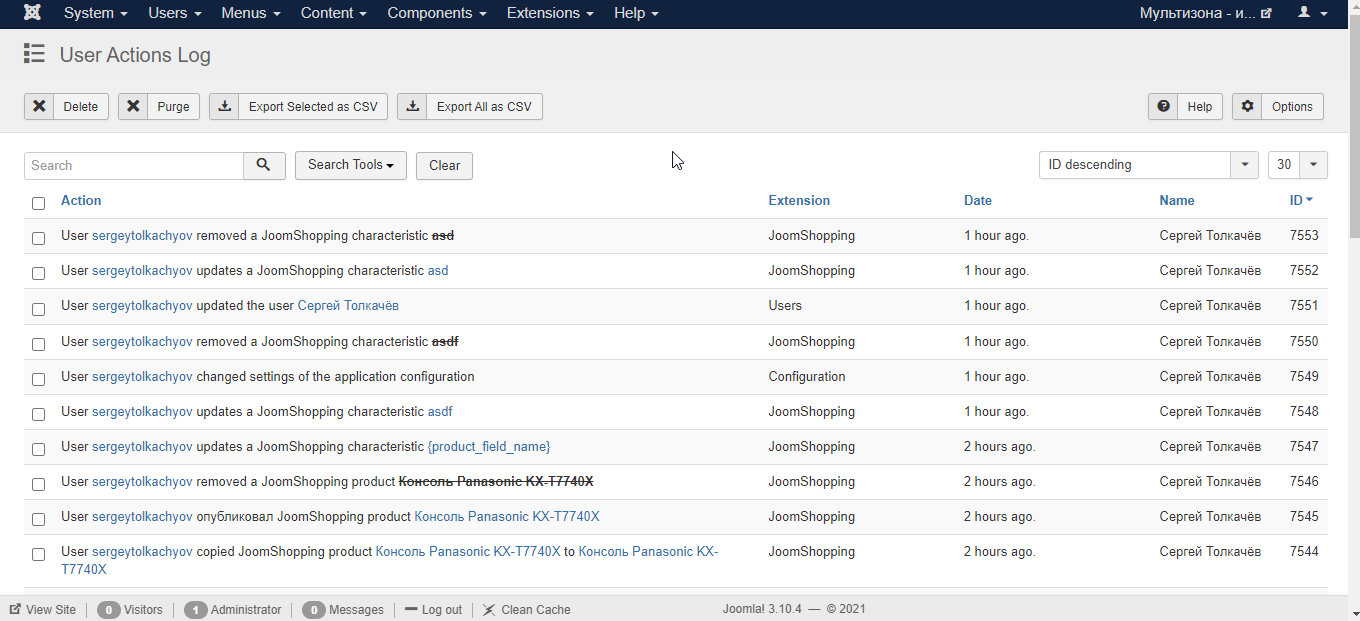This screenshot has height=621, width=1360.
Task: Open Help with the question icon
Action: click(1186, 106)
